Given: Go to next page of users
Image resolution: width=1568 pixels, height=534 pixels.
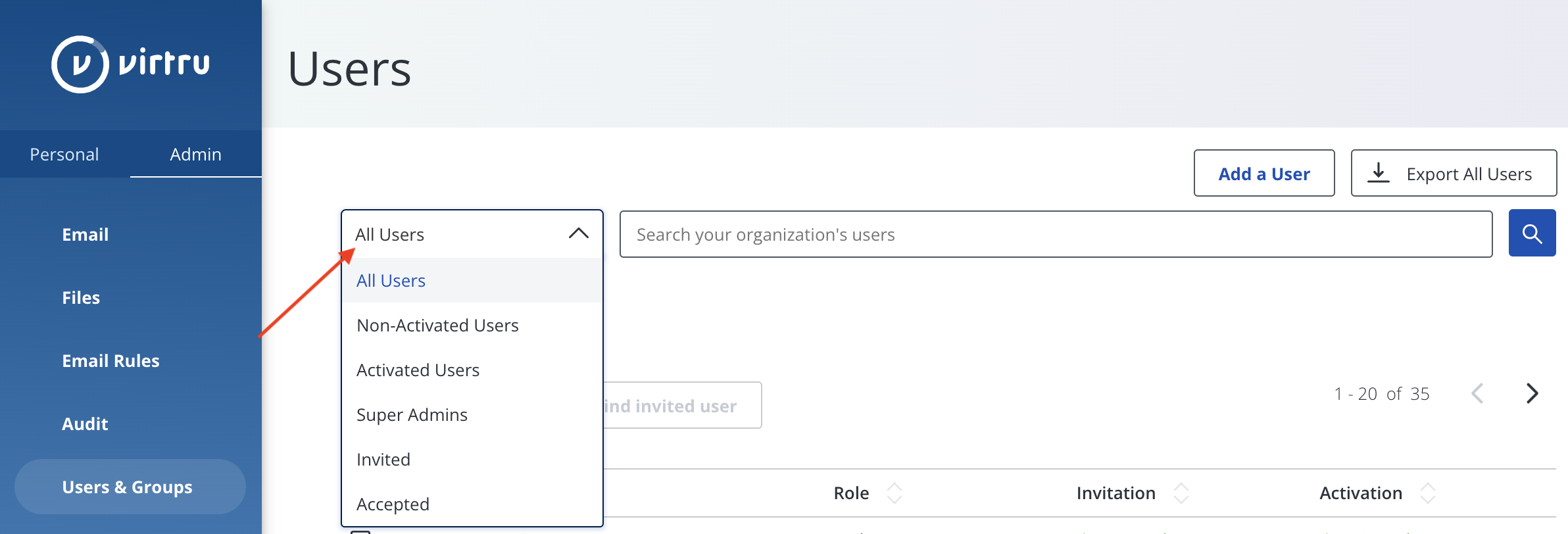Looking at the screenshot, I should click(x=1532, y=393).
